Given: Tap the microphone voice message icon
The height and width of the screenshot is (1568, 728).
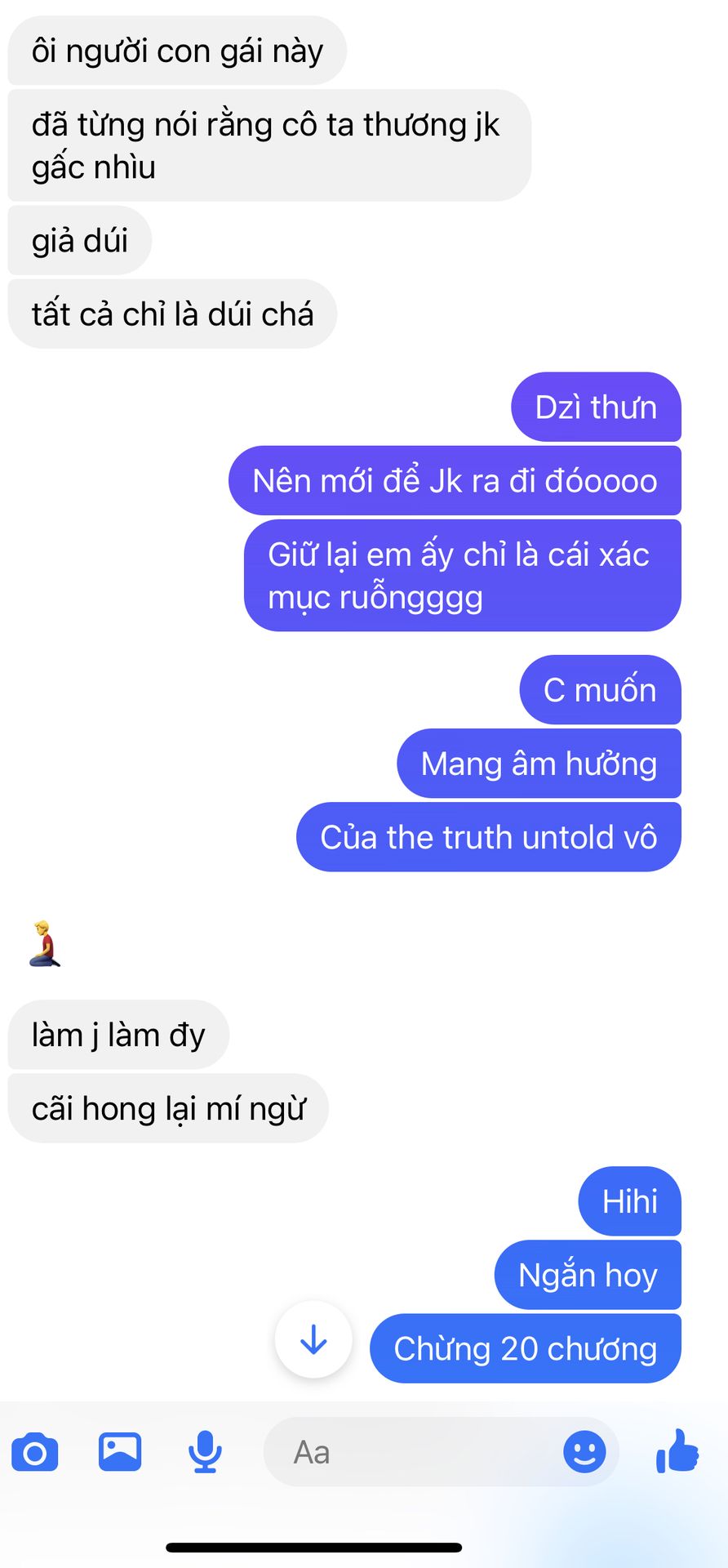Looking at the screenshot, I should point(205,1453).
